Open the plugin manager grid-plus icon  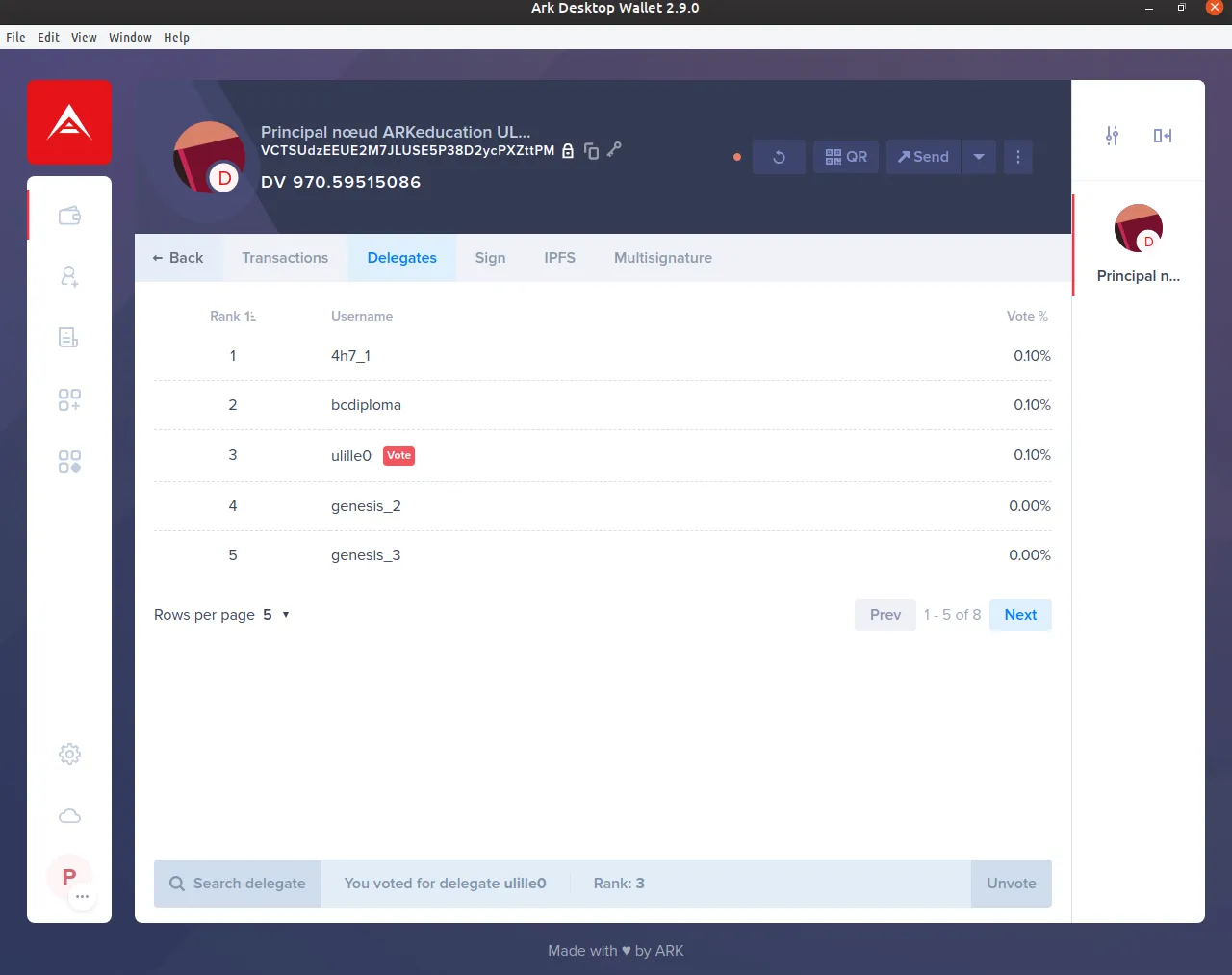click(x=69, y=399)
